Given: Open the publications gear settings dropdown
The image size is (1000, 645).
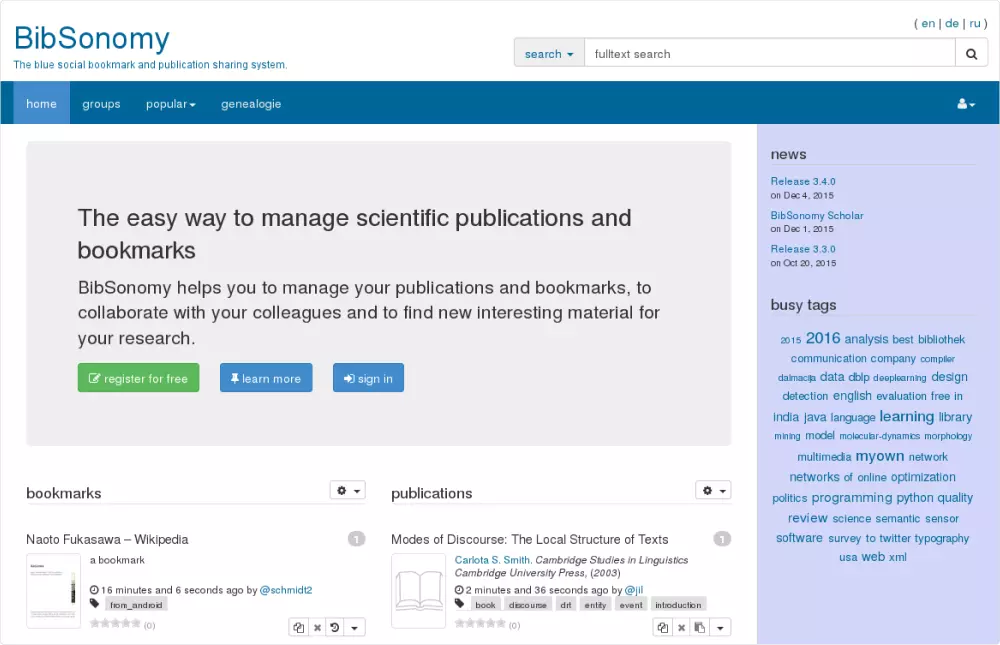Looking at the screenshot, I should click(x=714, y=491).
